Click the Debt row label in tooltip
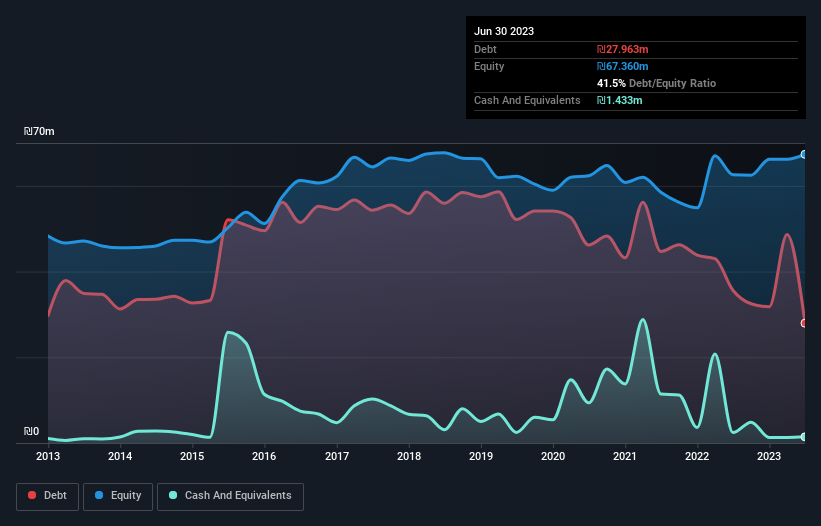Image resolution: width=821 pixels, height=526 pixels. [x=485, y=49]
